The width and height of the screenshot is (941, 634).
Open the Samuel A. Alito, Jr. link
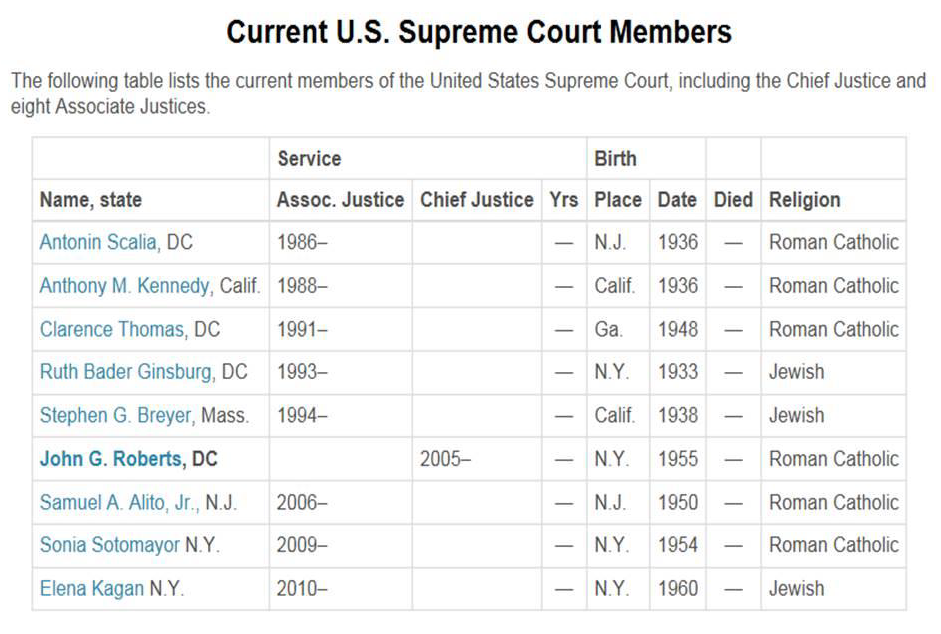click(x=118, y=502)
